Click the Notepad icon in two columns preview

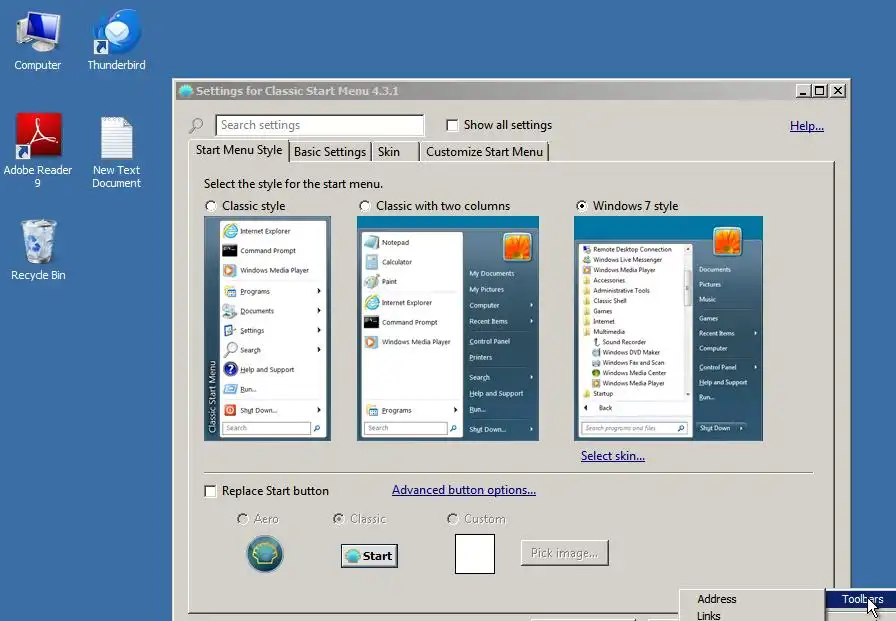coord(371,242)
